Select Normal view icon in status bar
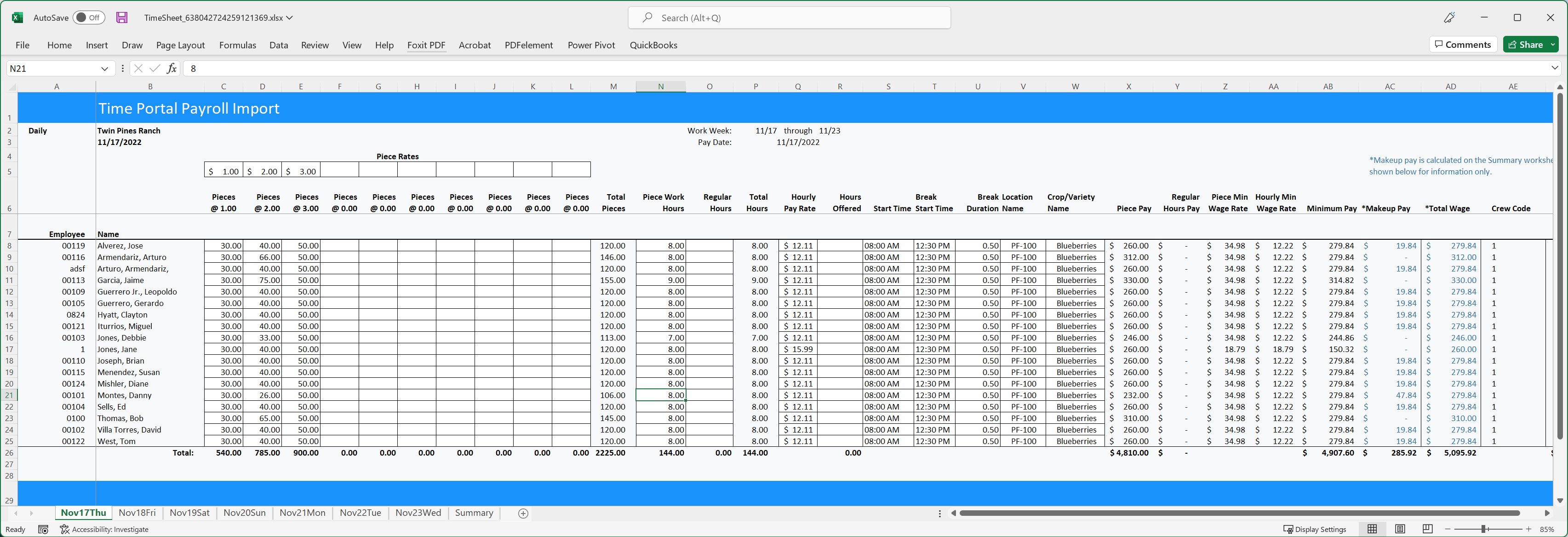Viewport: 1568px width, 537px height. (1372, 529)
